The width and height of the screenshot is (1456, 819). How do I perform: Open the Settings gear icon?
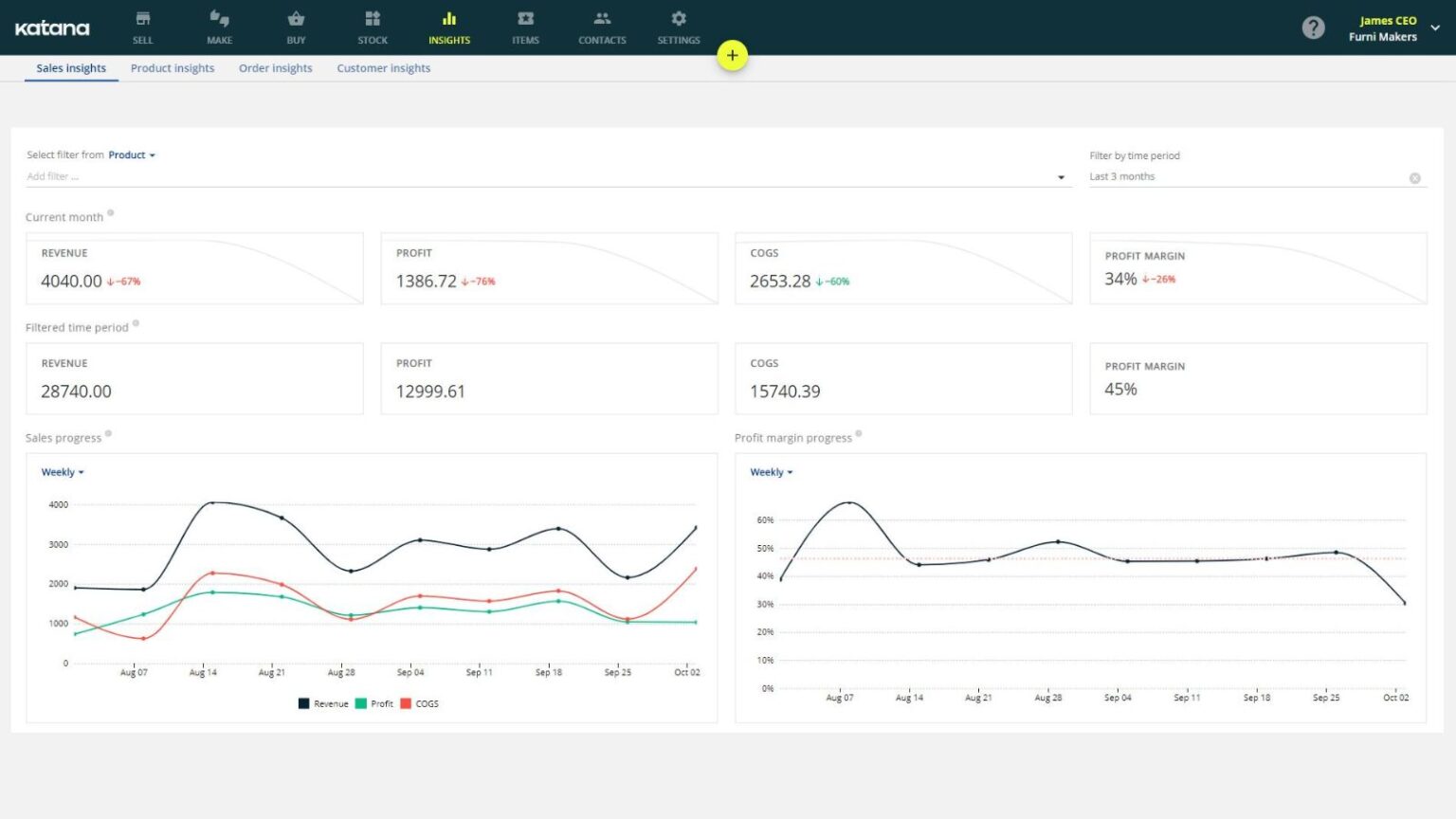pos(679,19)
